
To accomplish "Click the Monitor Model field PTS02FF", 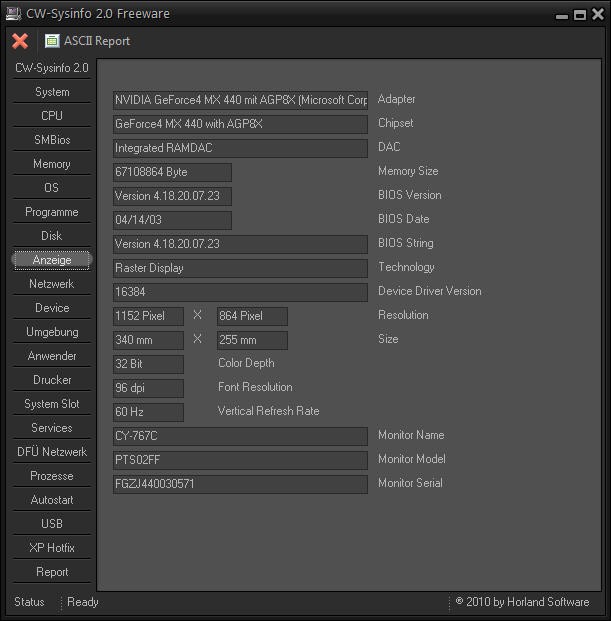I will tap(240, 460).
